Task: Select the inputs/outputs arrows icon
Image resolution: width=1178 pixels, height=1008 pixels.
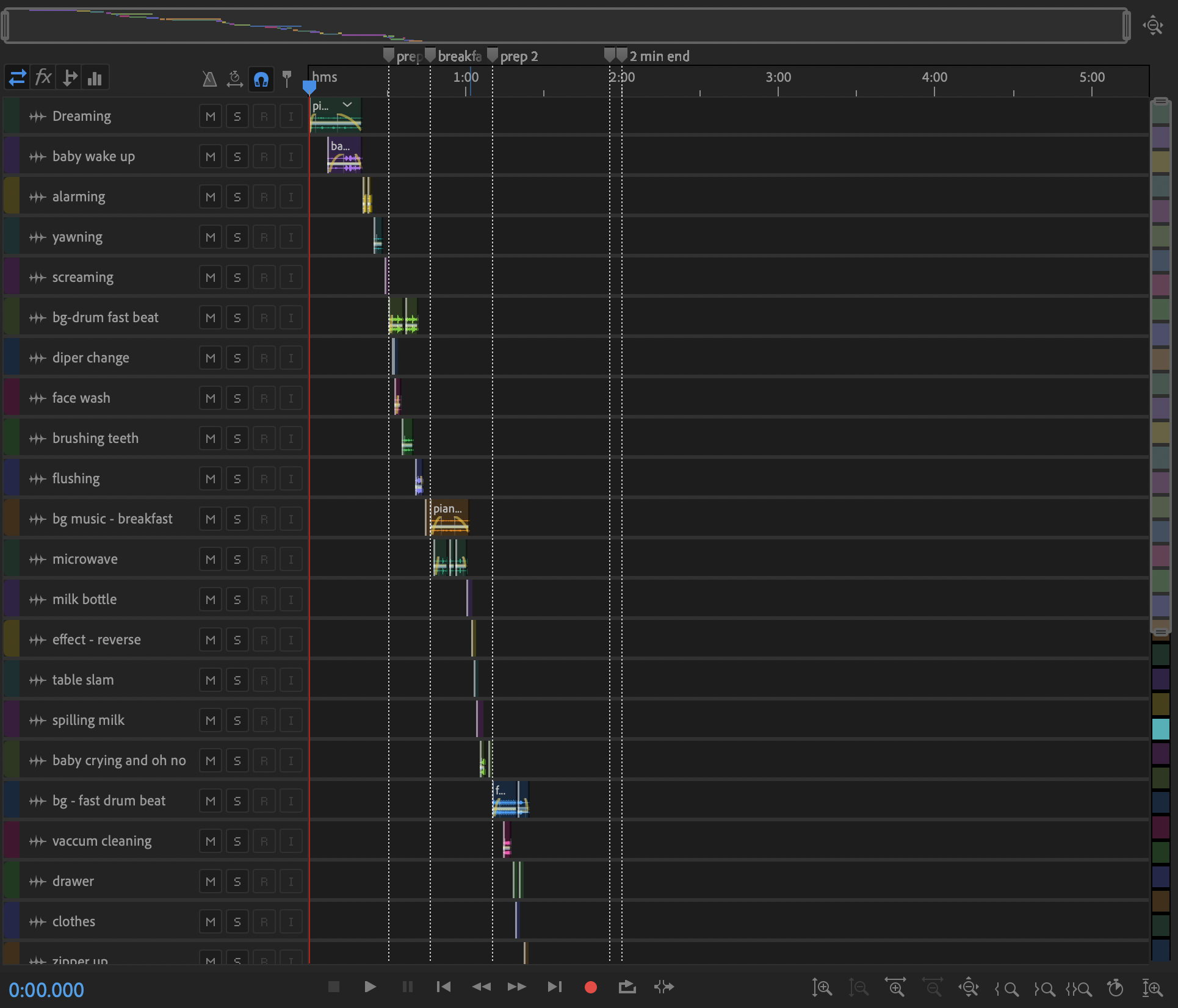Action: point(17,77)
